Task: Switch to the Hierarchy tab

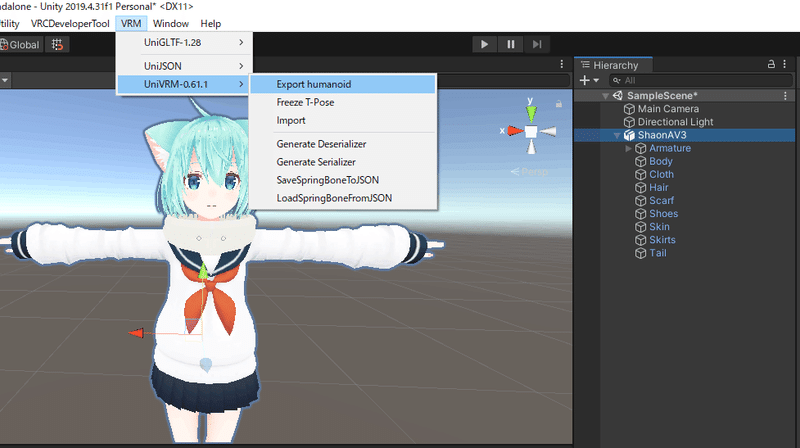Action: [614, 65]
